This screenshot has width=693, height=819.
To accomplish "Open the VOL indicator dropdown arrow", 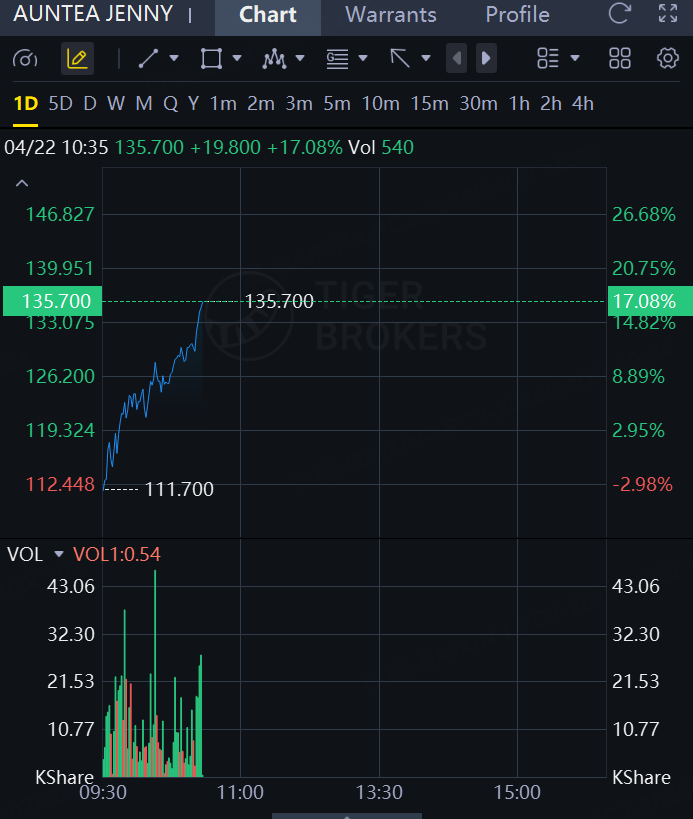I will 59,554.
